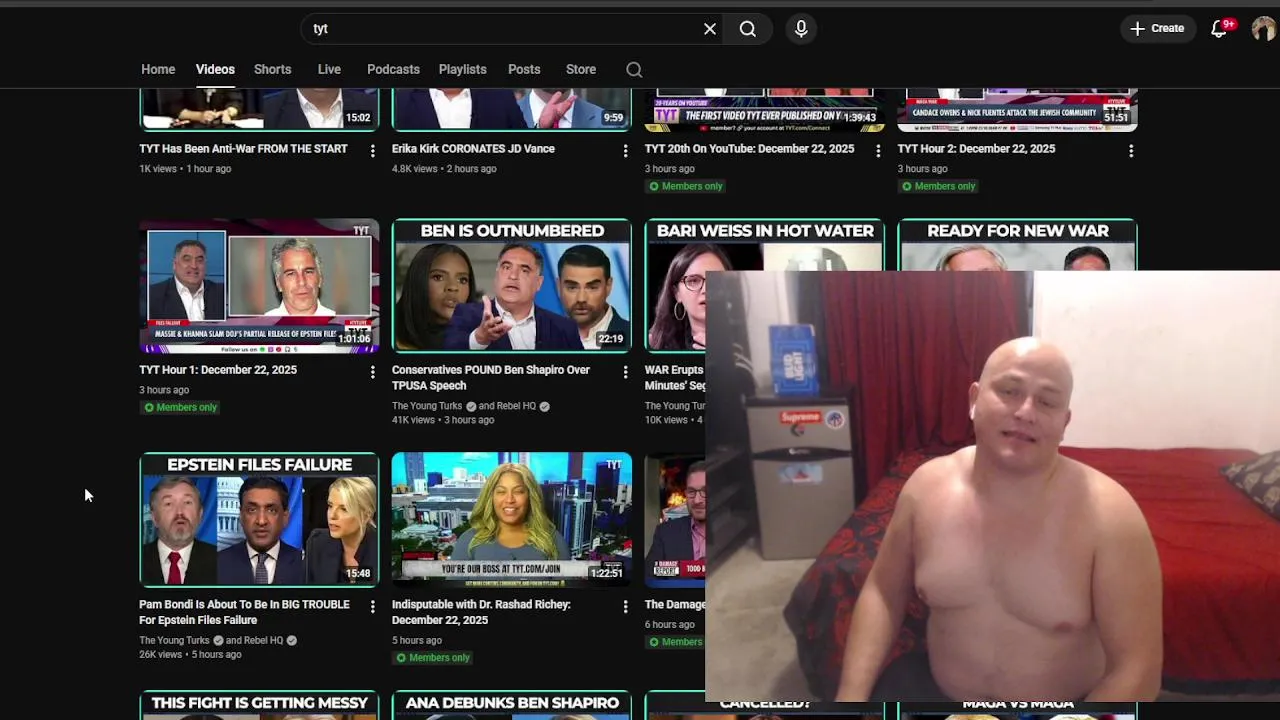Open options for Pam Bondi video
The image size is (1280, 720).
pos(372,606)
